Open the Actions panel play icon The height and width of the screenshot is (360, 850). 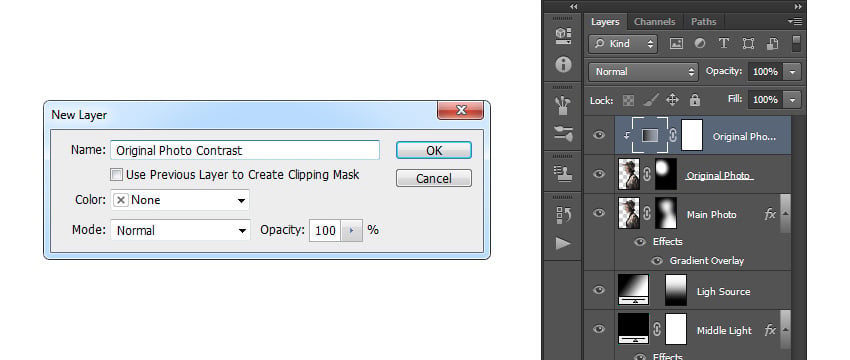[563, 243]
